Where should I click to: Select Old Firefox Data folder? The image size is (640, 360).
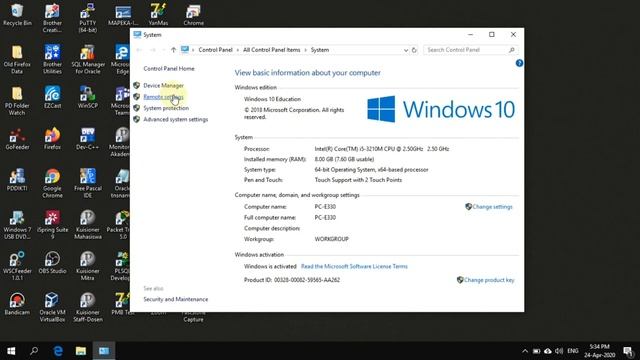17,59
